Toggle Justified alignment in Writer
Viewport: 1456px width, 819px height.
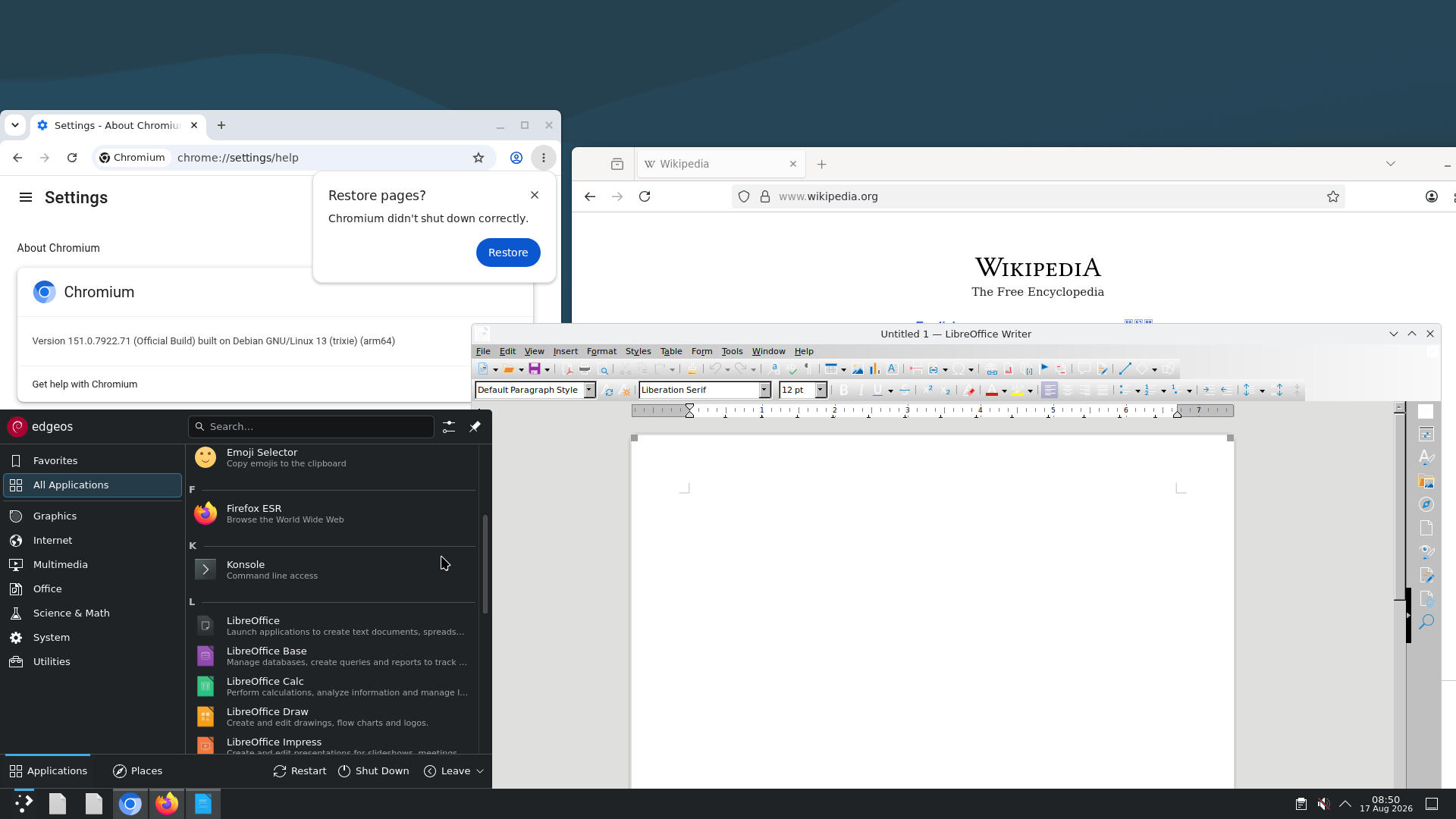click(1103, 391)
